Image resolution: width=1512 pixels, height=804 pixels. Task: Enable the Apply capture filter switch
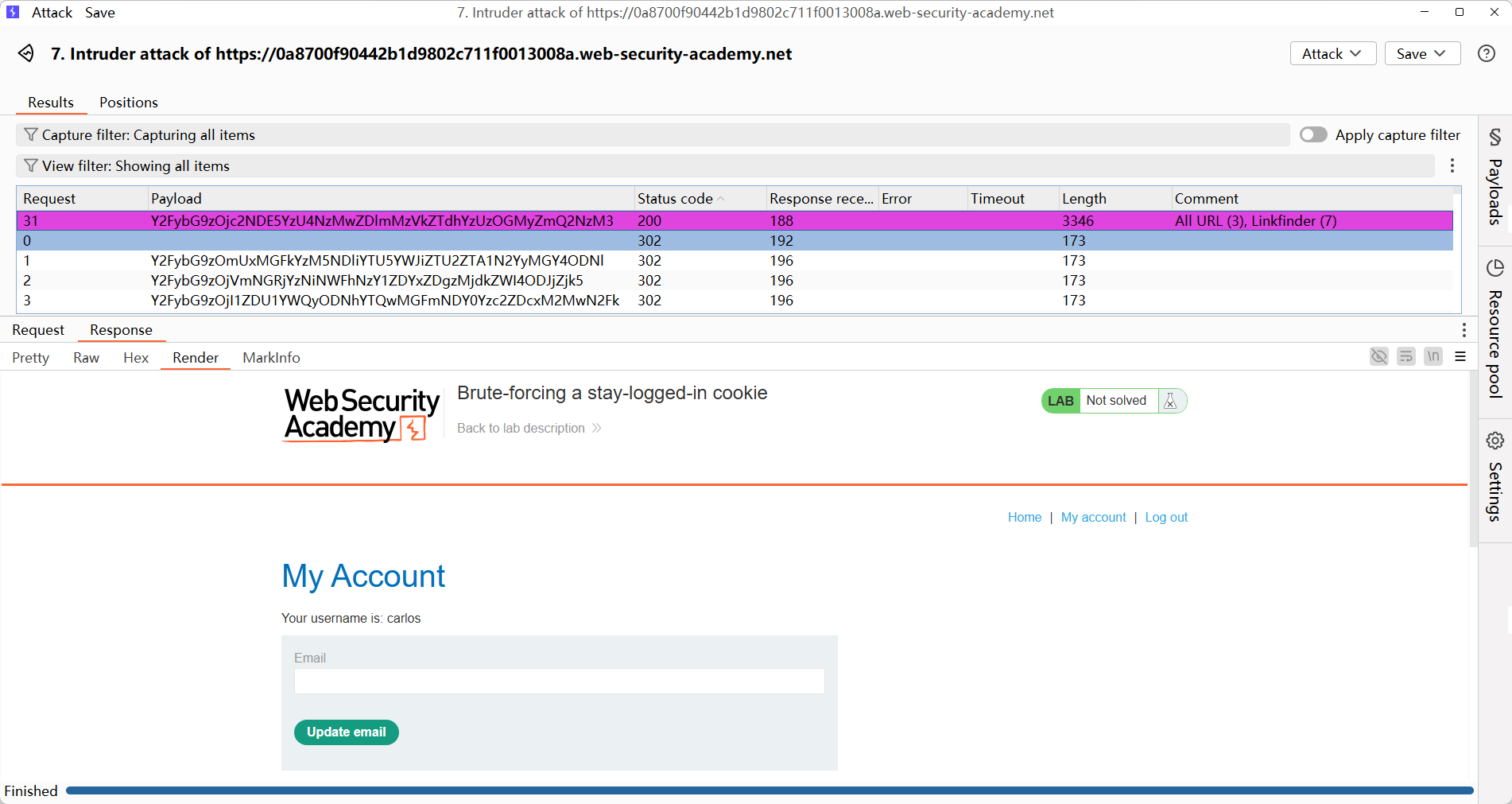tap(1313, 135)
